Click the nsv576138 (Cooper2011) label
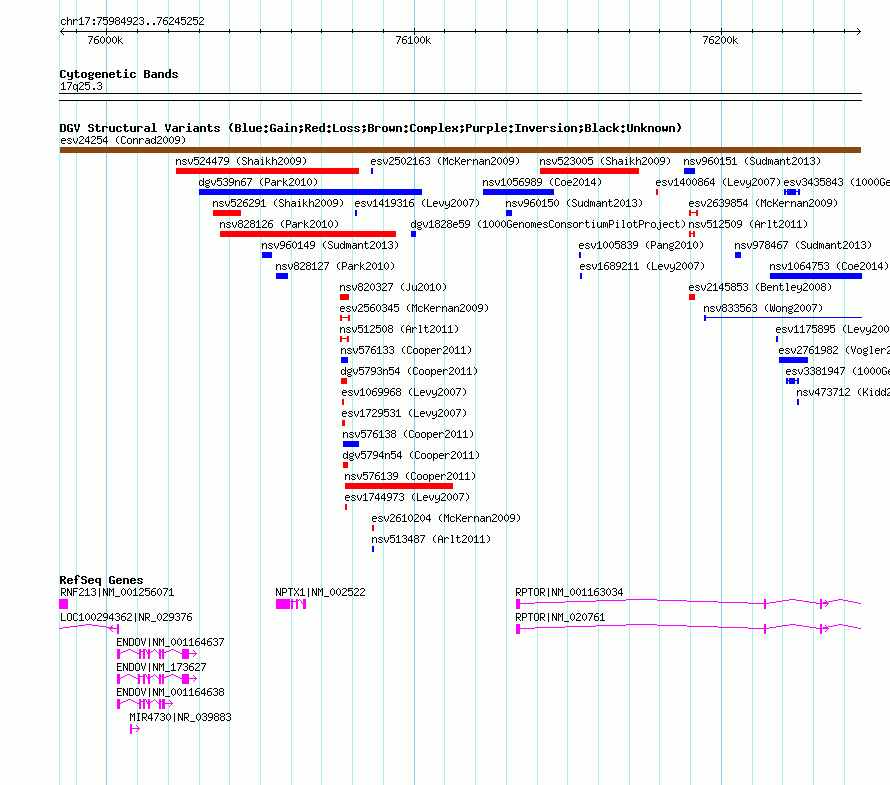The image size is (890, 785). pos(408,434)
